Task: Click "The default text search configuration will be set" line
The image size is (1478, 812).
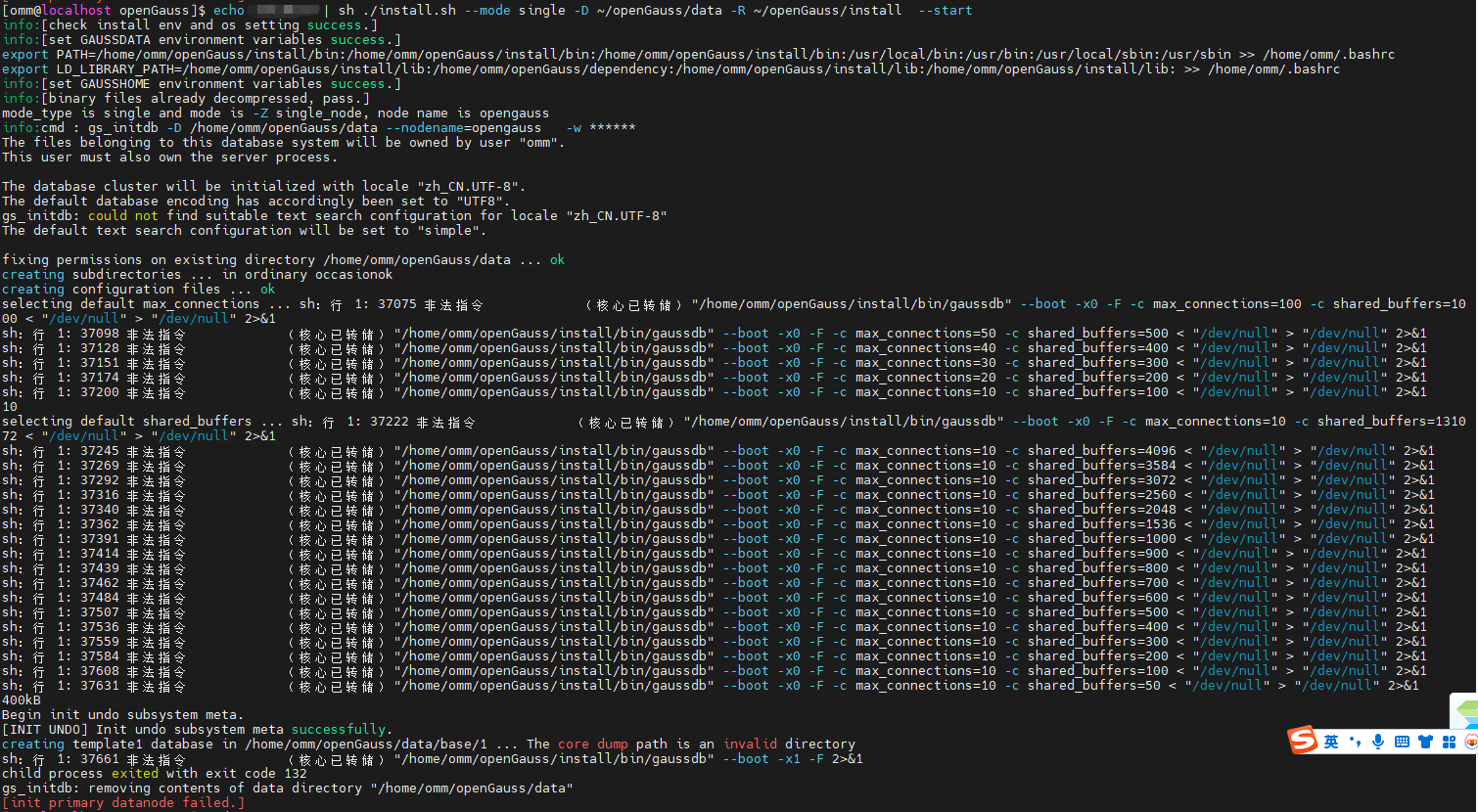Action: pos(245,230)
